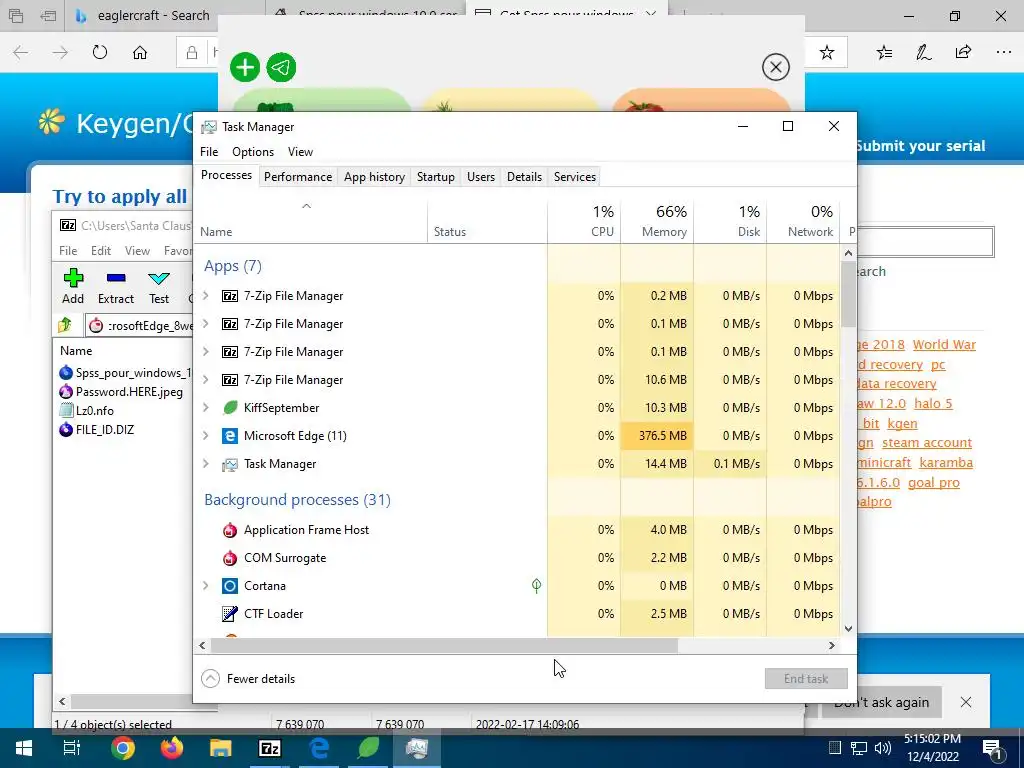Open Chrome from the taskbar

coord(123,748)
